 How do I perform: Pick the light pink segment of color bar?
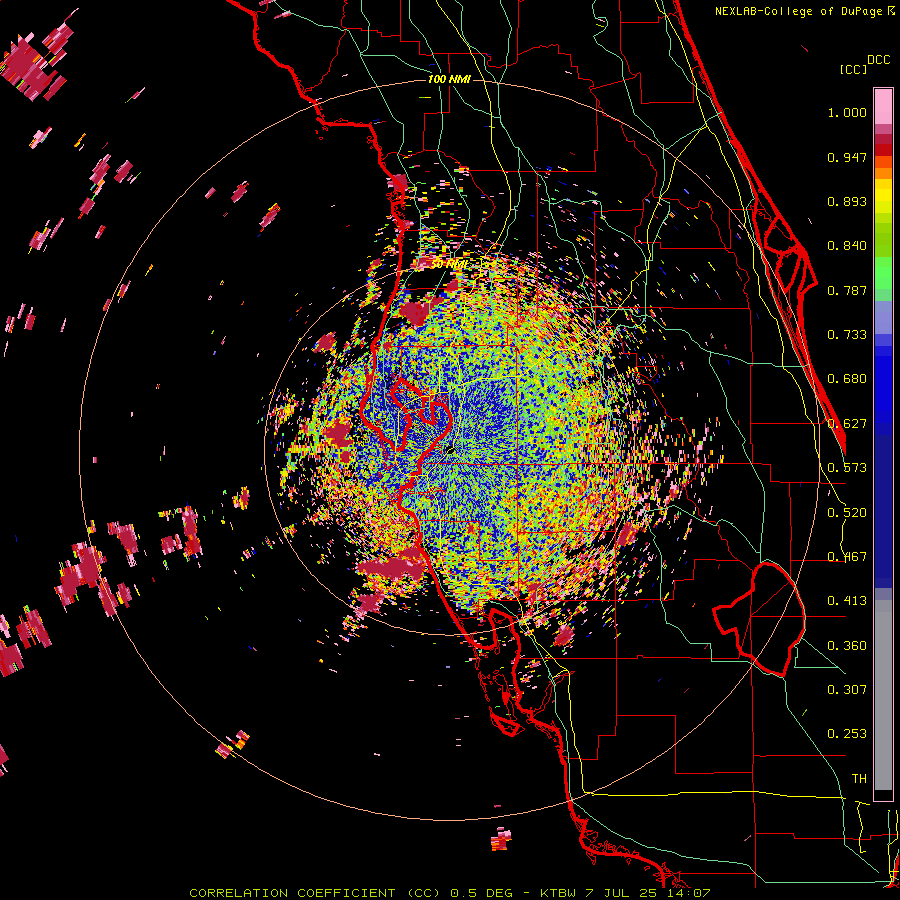coord(883,107)
